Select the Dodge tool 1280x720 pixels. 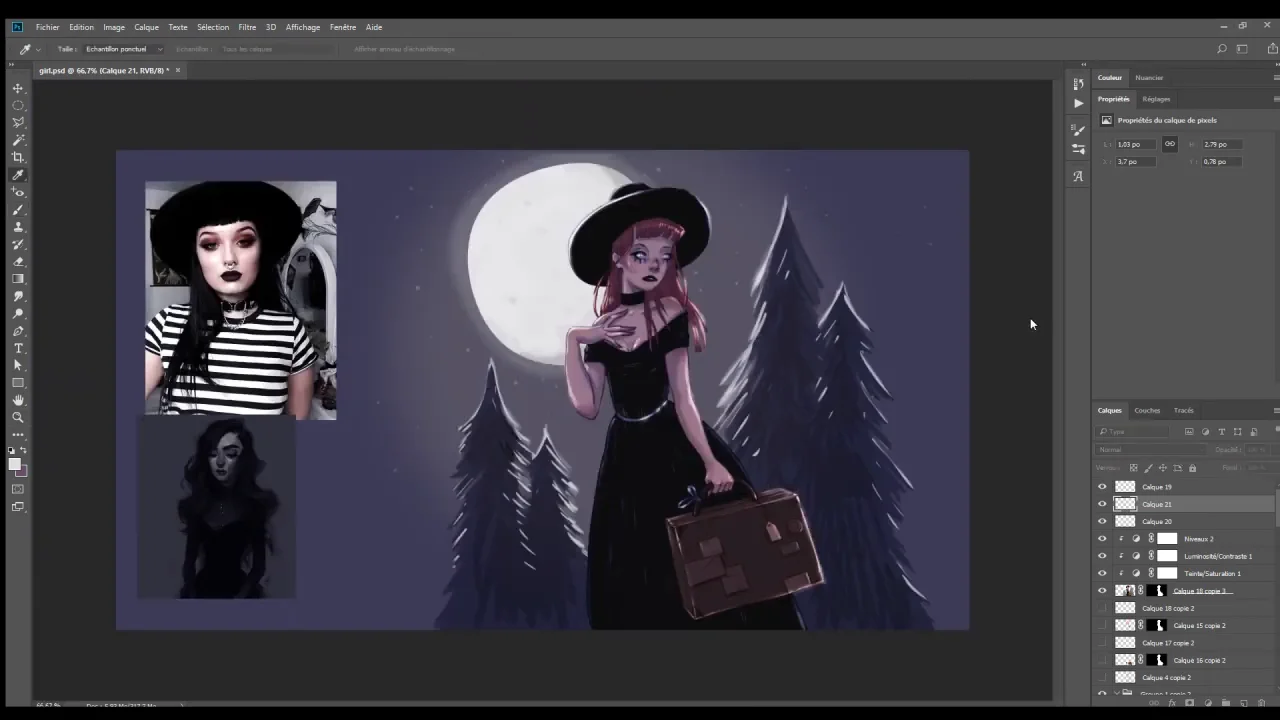[x=18, y=314]
